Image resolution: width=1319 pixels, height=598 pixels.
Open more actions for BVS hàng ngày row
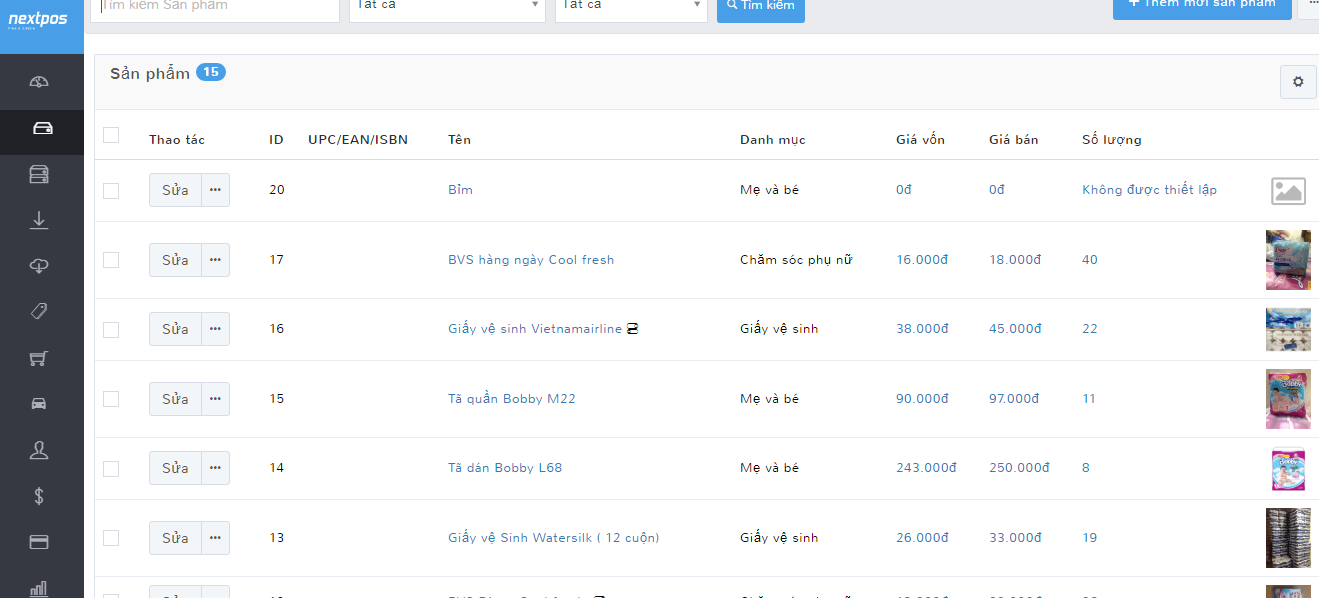[215, 260]
